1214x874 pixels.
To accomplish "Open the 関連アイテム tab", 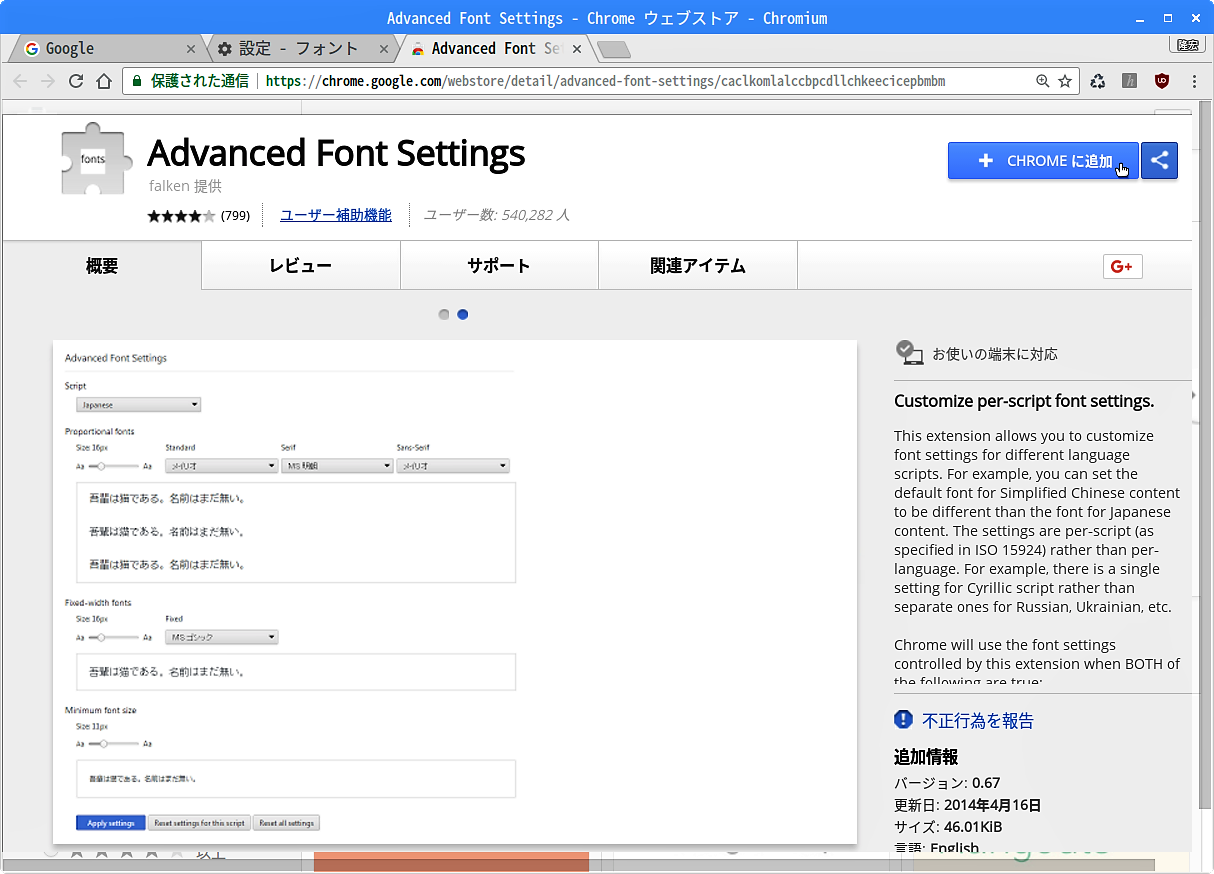I will coord(698,266).
